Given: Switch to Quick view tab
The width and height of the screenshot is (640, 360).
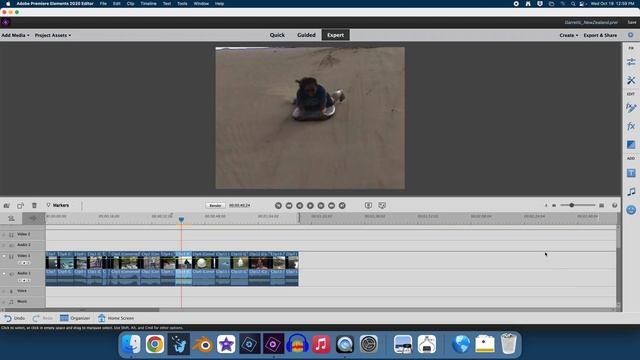Looking at the screenshot, I should [277, 35].
